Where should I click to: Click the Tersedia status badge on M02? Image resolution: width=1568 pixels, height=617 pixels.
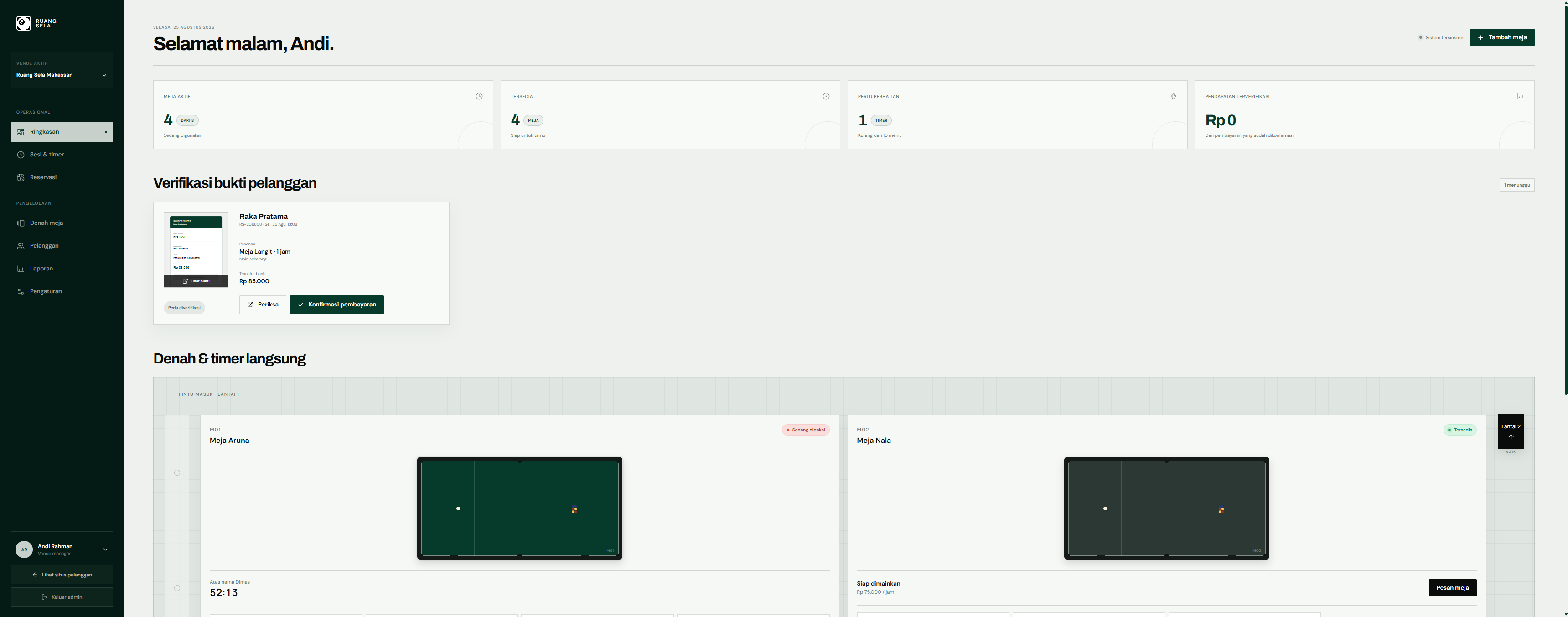1459,430
